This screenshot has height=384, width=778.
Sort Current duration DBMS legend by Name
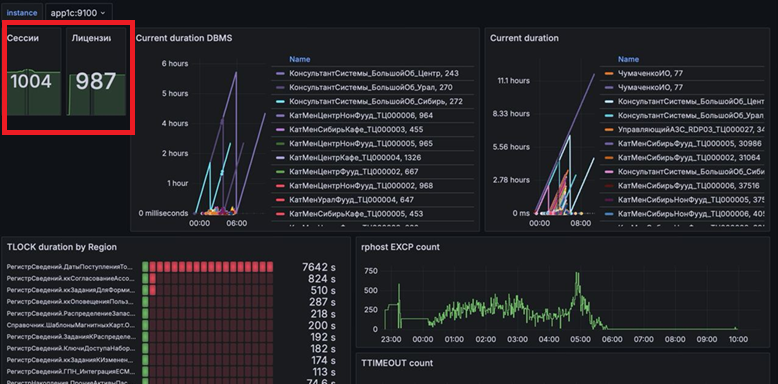click(300, 59)
